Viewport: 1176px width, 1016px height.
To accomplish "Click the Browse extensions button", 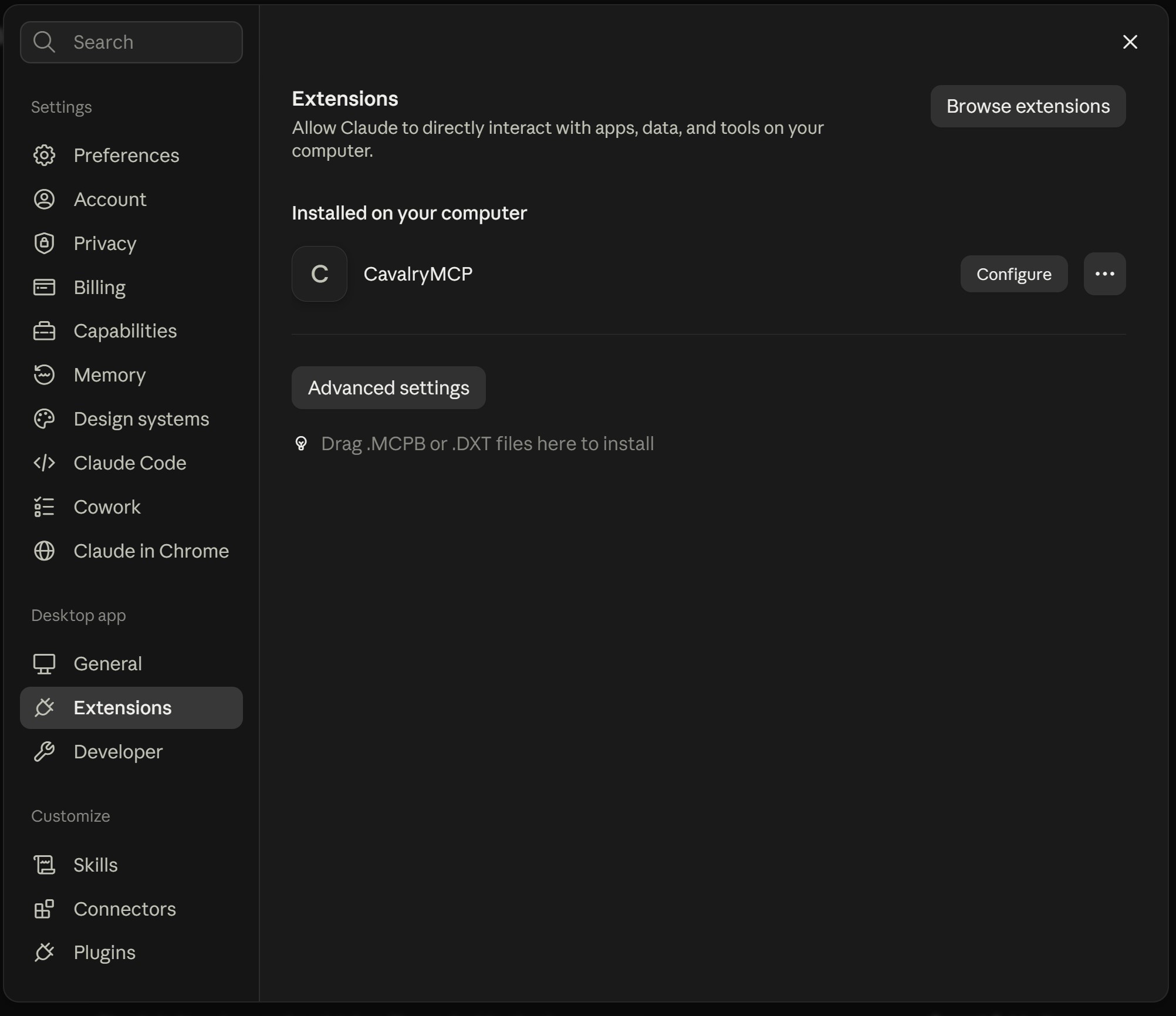I will tap(1028, 106).
